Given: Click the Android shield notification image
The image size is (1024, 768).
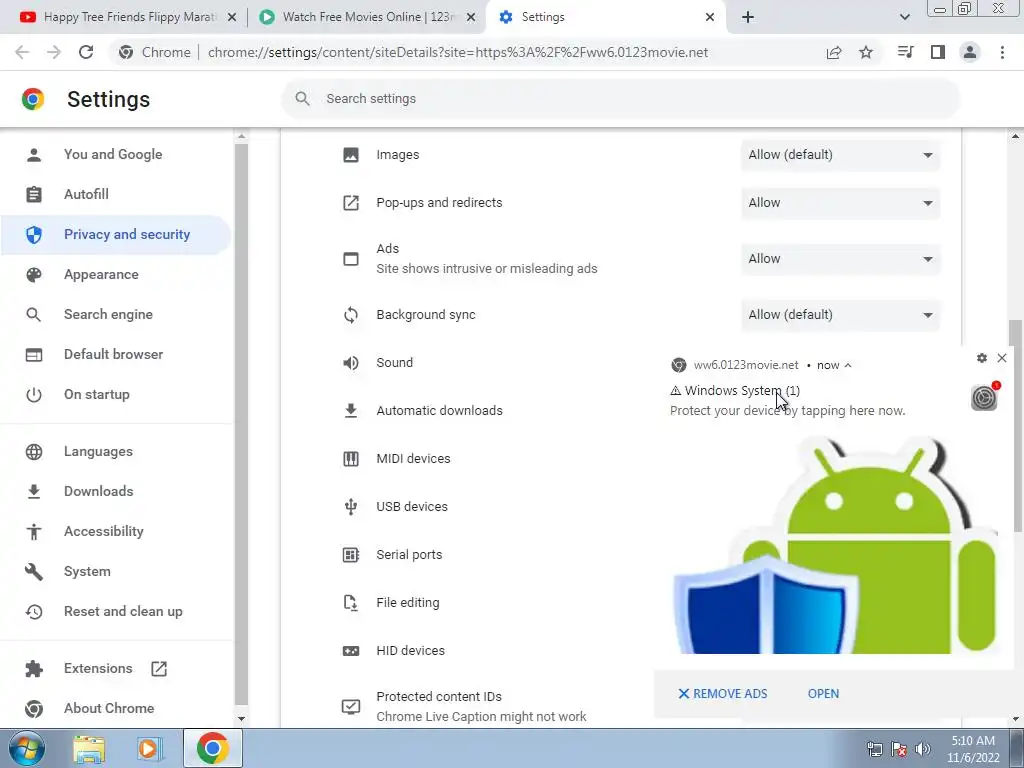Looking at the screenshot, I should point(837,545).
